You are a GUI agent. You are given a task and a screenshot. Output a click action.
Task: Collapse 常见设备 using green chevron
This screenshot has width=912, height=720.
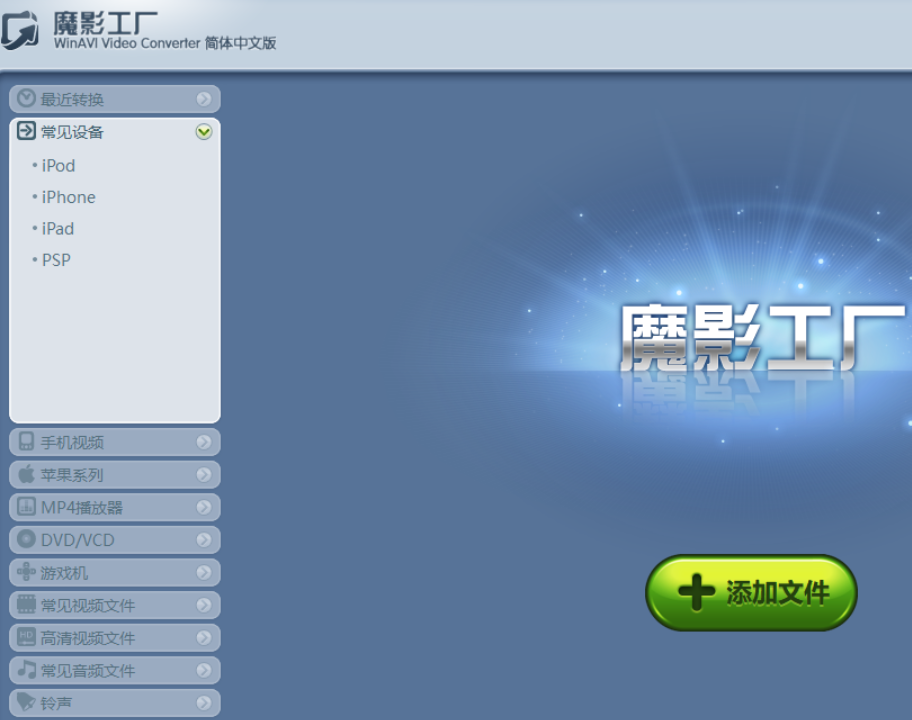click(x=204, y=132)
